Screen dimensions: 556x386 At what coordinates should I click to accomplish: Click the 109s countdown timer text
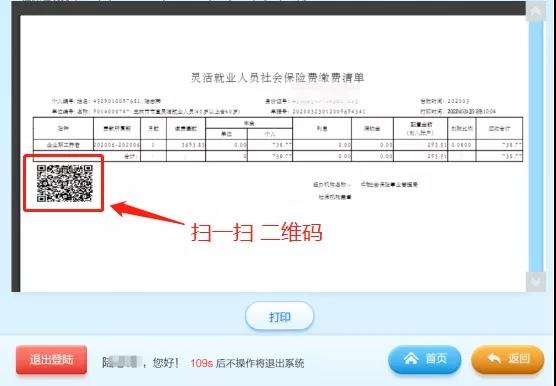coord(201,363)
